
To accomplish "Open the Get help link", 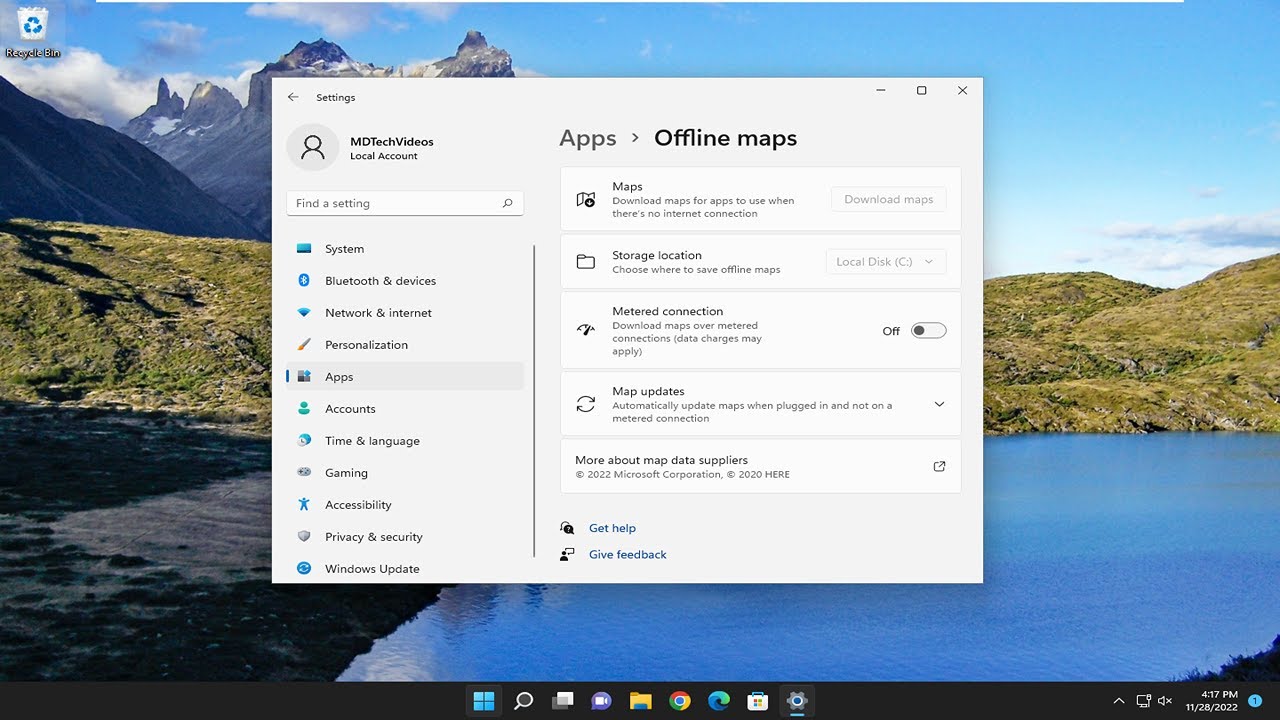I will pos(612,528).
